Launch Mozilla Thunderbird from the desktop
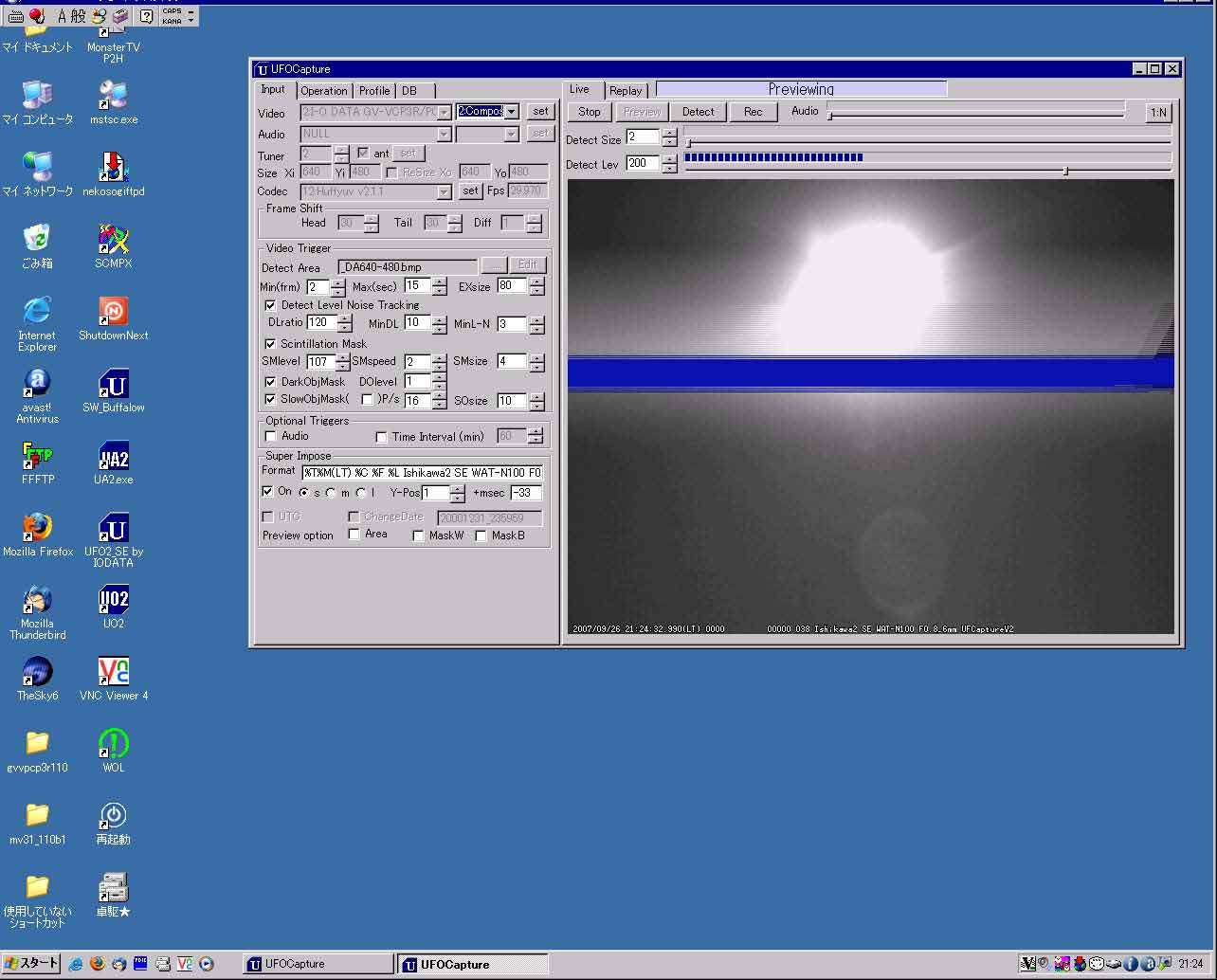The image size is (1217, 980). (x=37, y=600)
